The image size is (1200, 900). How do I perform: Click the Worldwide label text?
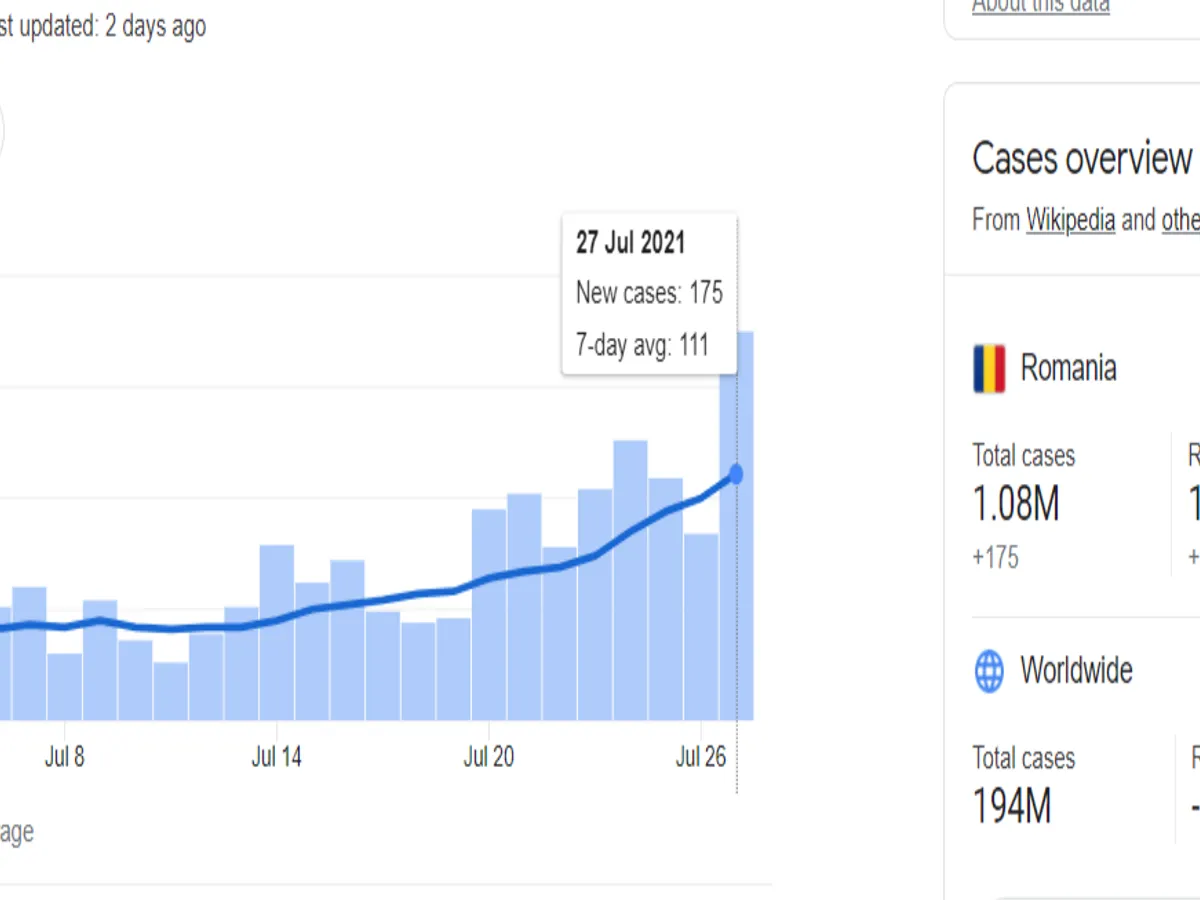1076,670
